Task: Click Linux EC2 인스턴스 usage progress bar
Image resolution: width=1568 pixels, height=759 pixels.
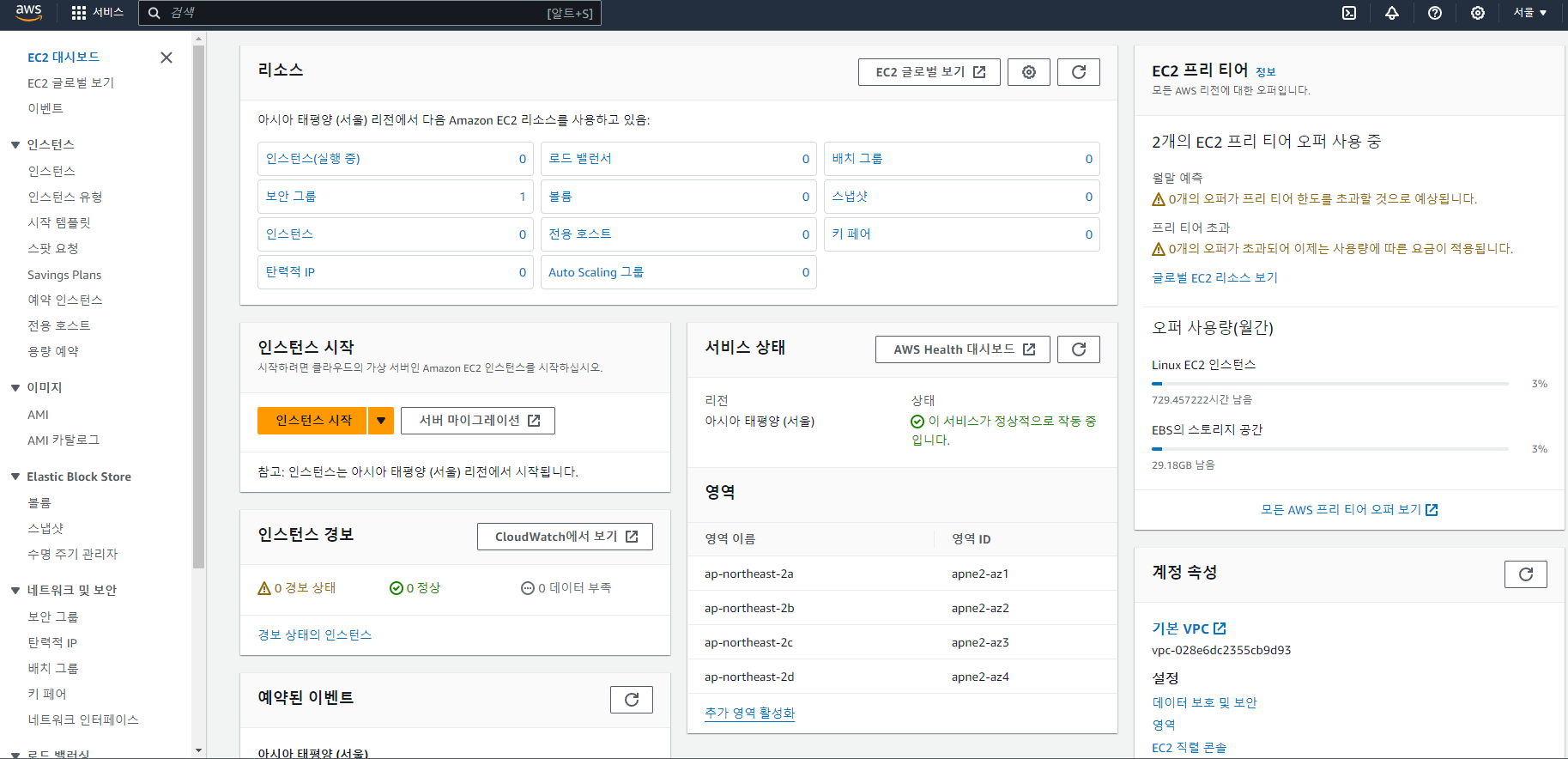Action: [x=1330, y=384]
